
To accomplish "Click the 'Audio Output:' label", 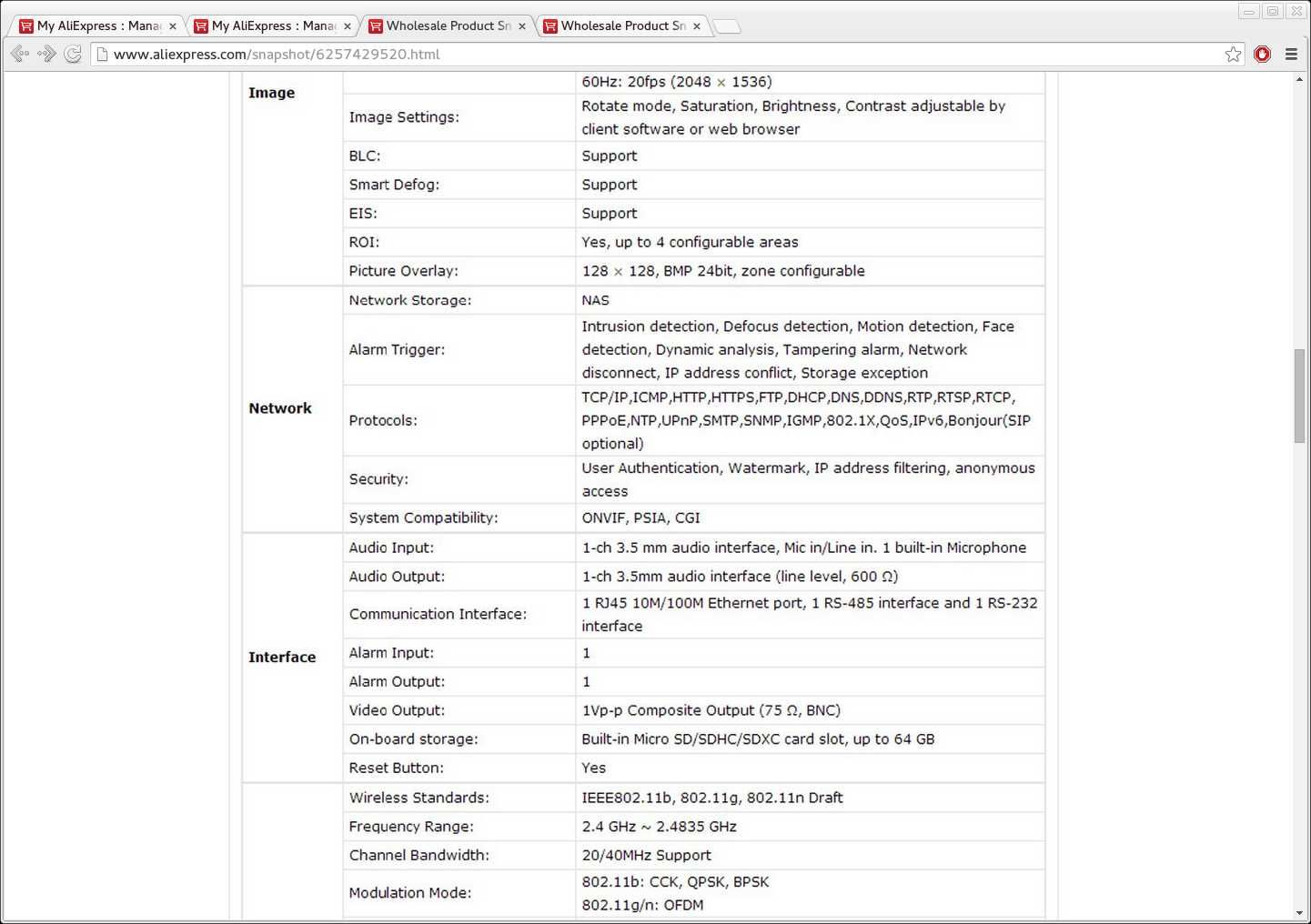I will 397,577.
